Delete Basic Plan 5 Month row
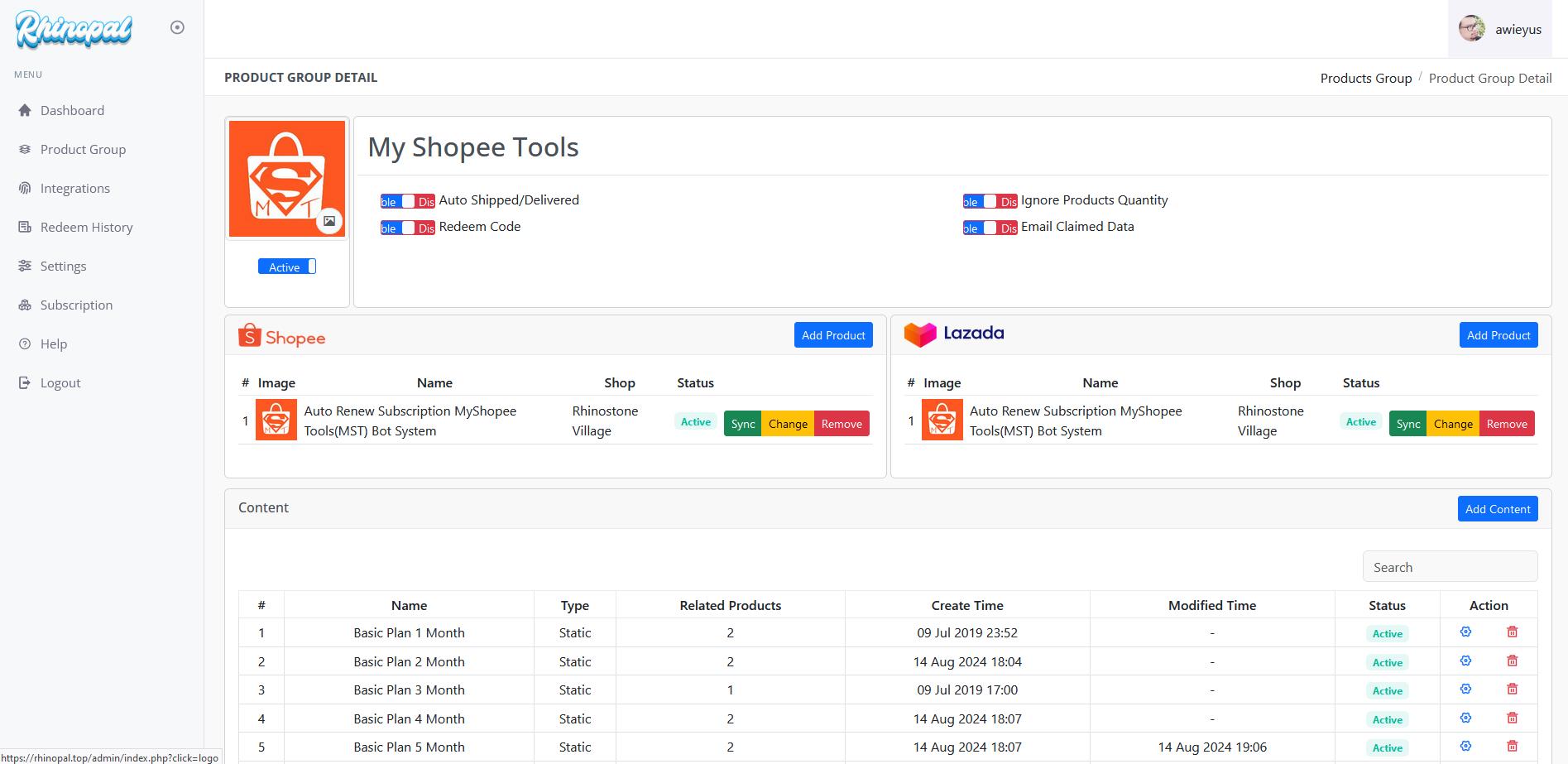The image size is (1568, 764). click(x=1512, y=746)
